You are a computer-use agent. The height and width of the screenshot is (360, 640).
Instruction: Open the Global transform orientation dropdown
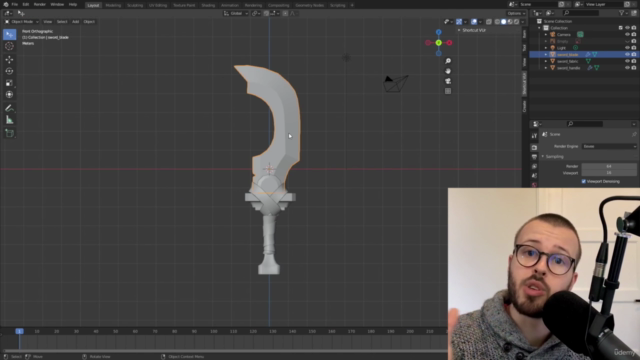(x=236, y=13)
